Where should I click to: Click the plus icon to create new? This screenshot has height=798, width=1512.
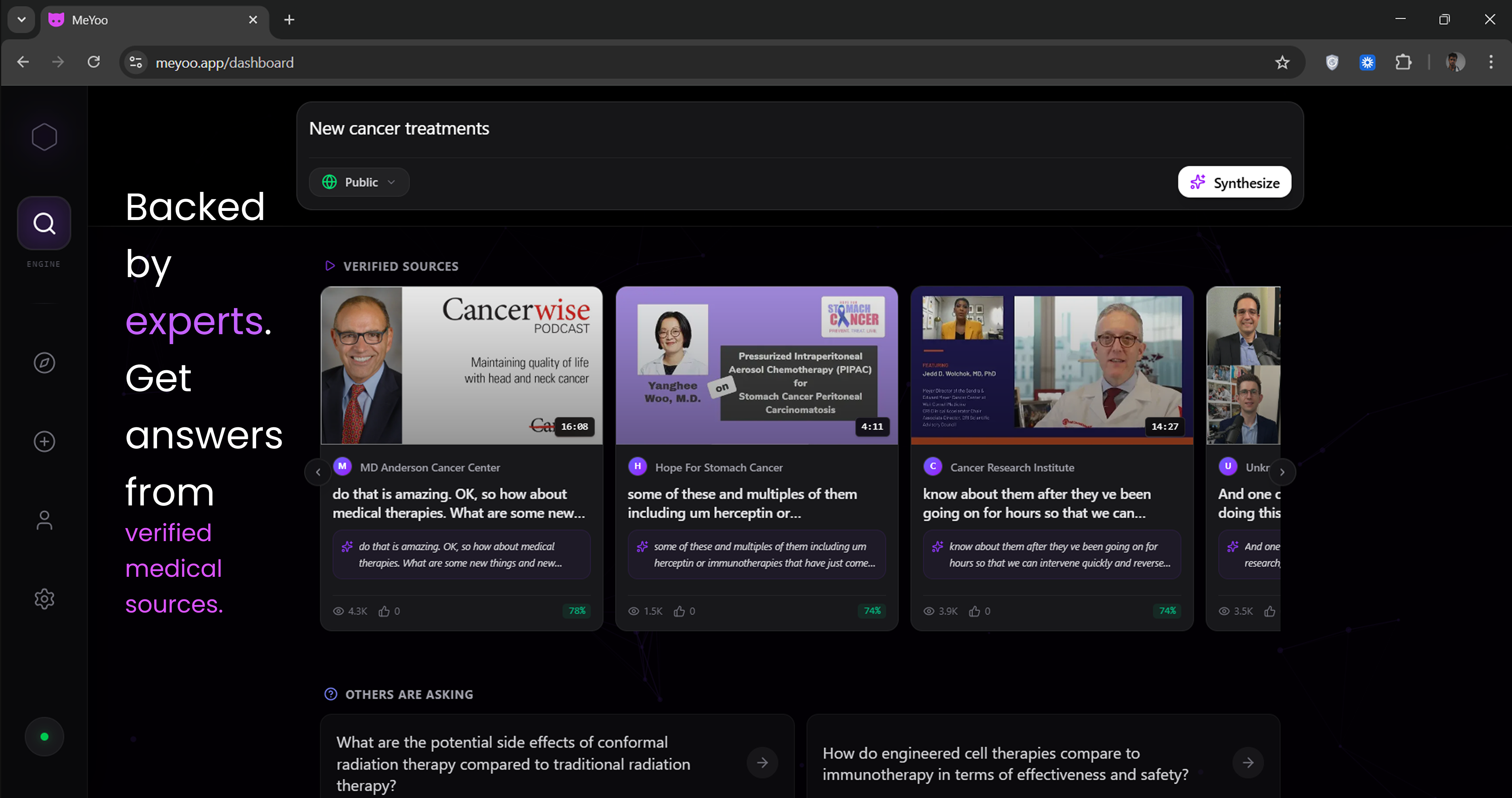(44, 441)
